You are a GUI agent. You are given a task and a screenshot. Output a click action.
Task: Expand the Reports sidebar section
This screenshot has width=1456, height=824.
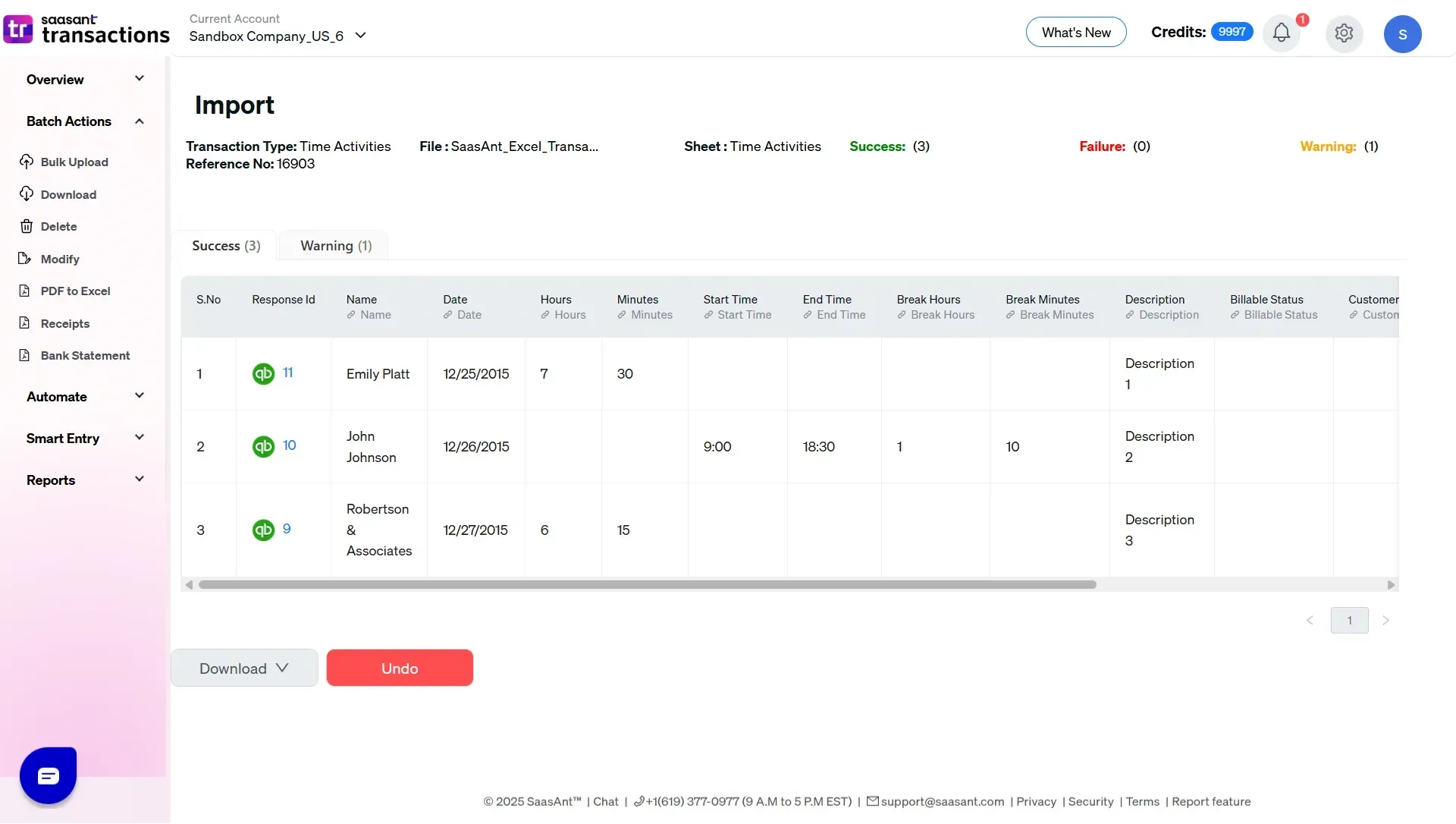coord(85,480)
